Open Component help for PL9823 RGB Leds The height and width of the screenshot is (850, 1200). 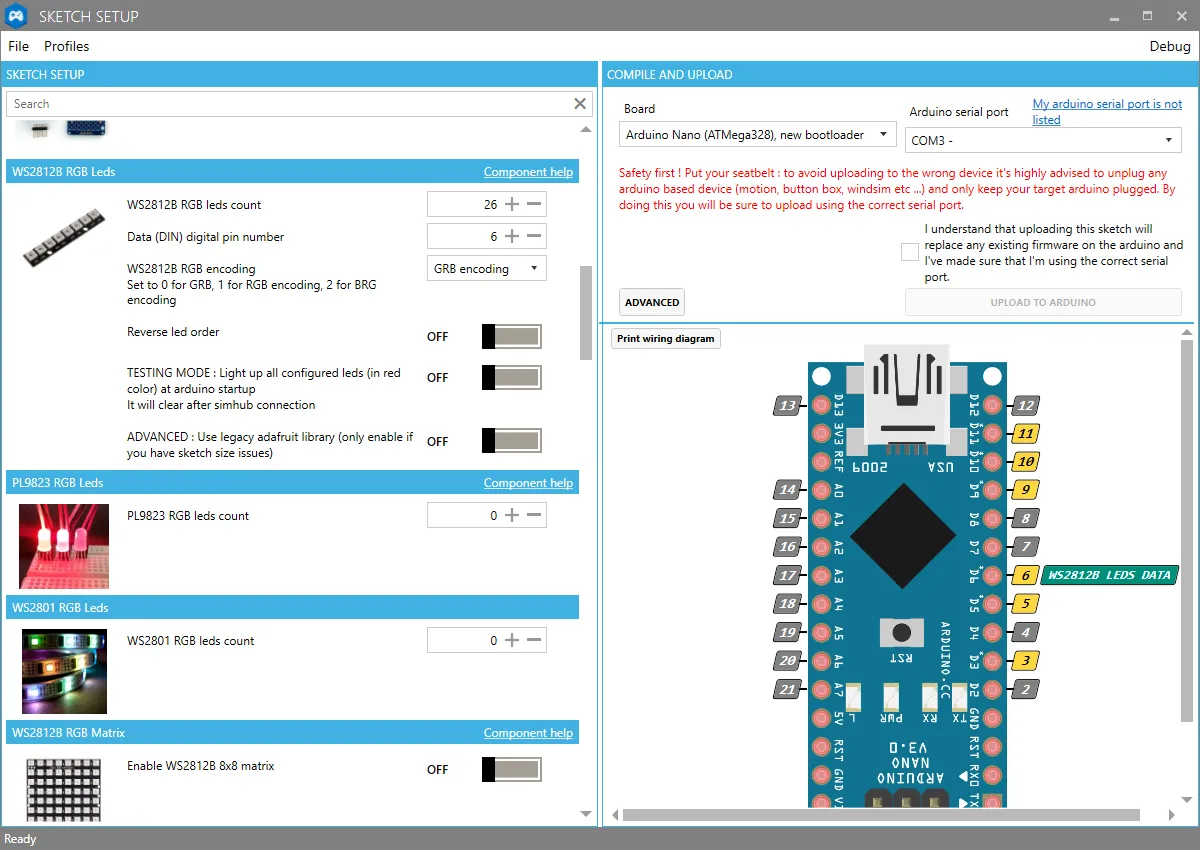tap(528, 483)
